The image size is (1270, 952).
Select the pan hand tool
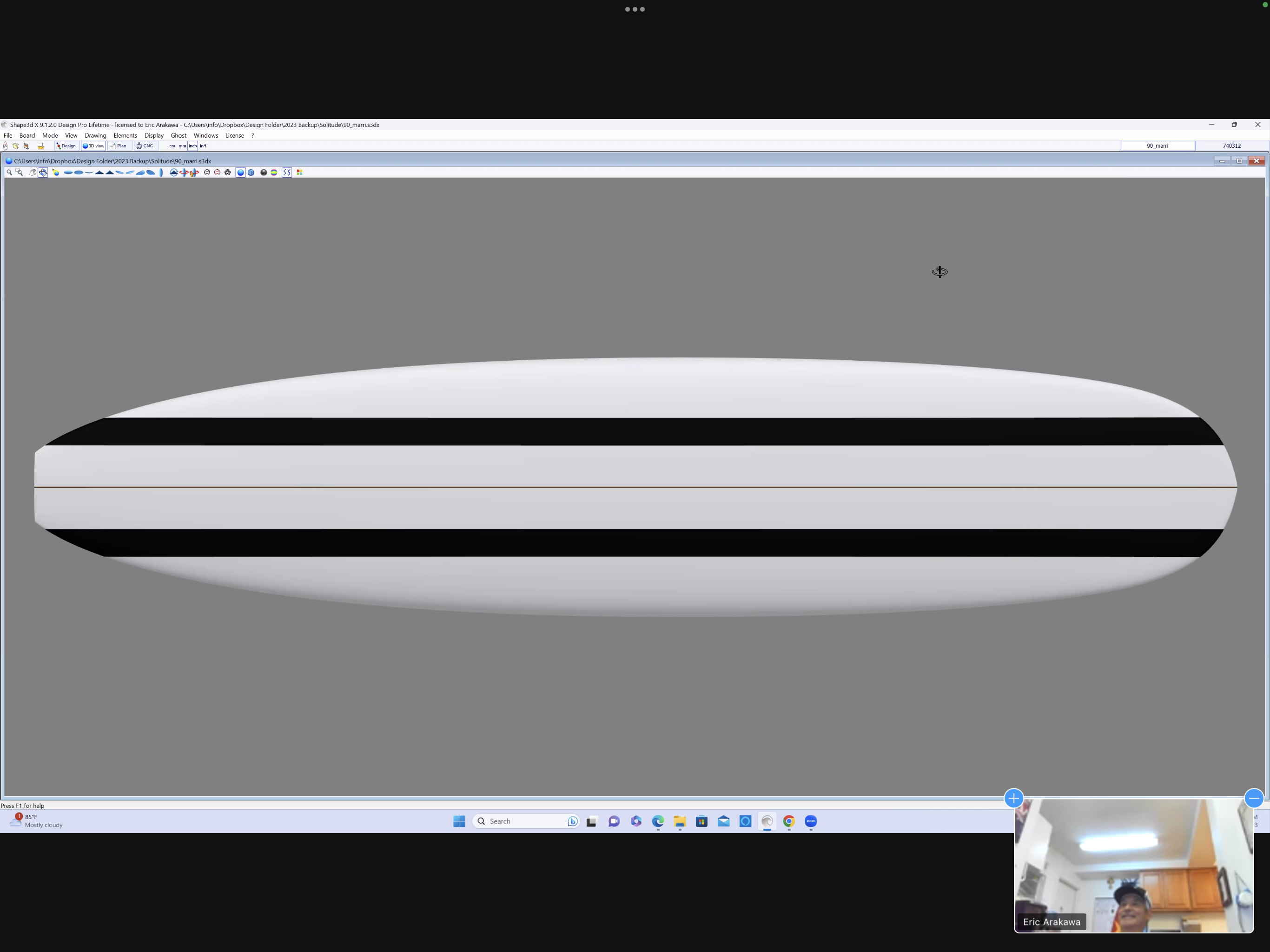[x=32, y=172]
